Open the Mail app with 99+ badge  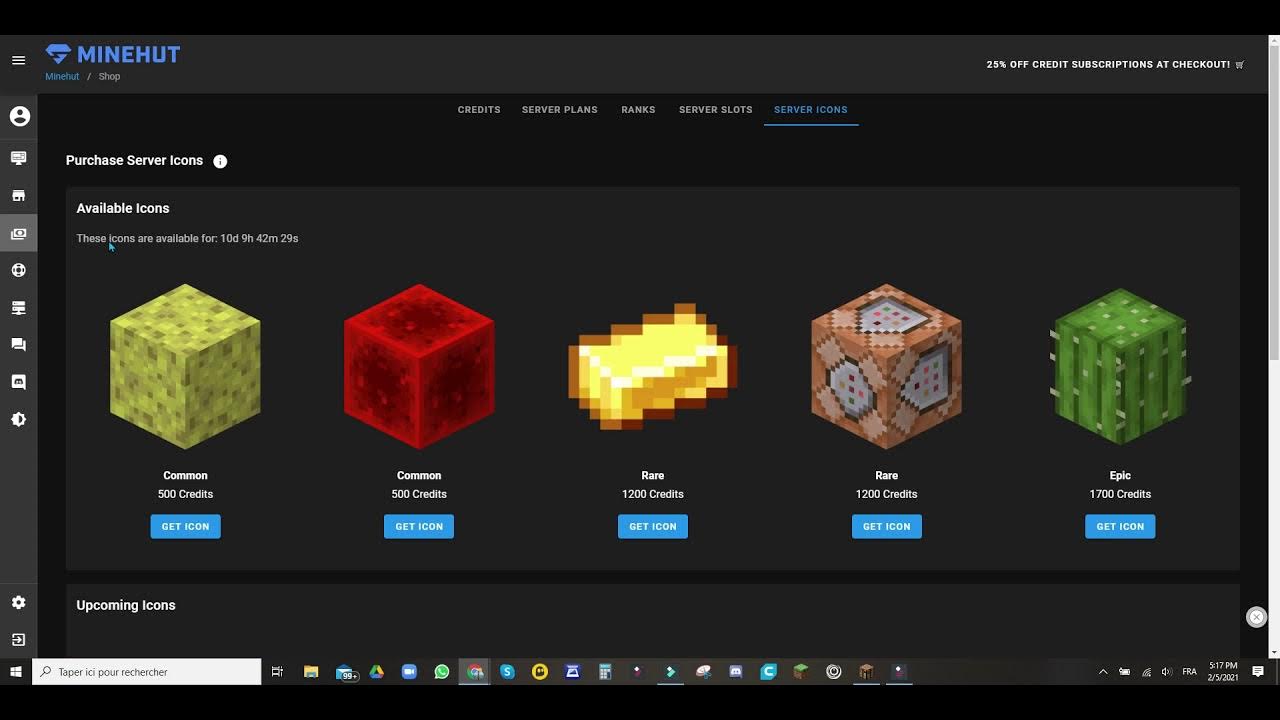345,672
